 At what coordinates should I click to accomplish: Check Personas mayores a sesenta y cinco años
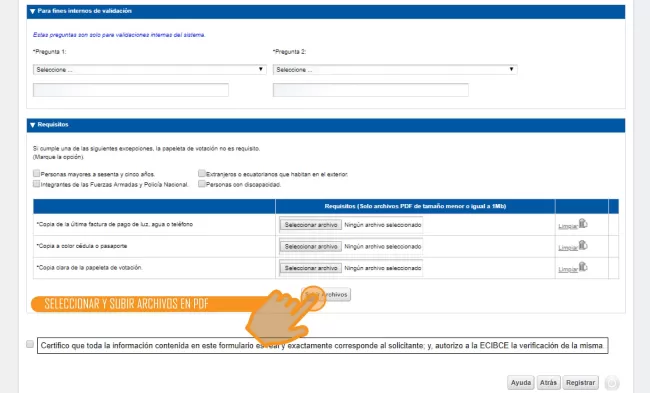coord(36,173)
